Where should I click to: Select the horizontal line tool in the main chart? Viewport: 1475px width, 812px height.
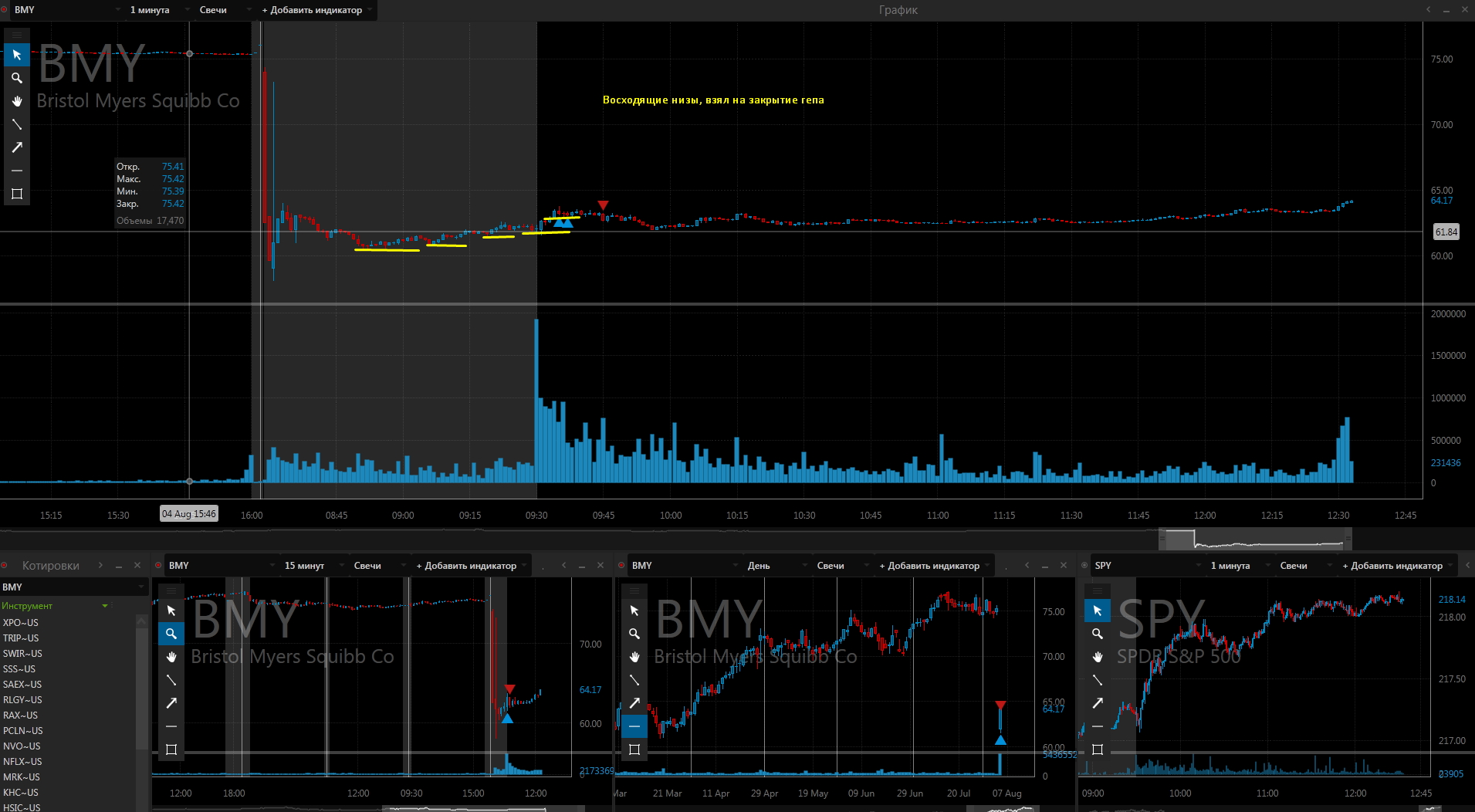[x=17, y=171]
